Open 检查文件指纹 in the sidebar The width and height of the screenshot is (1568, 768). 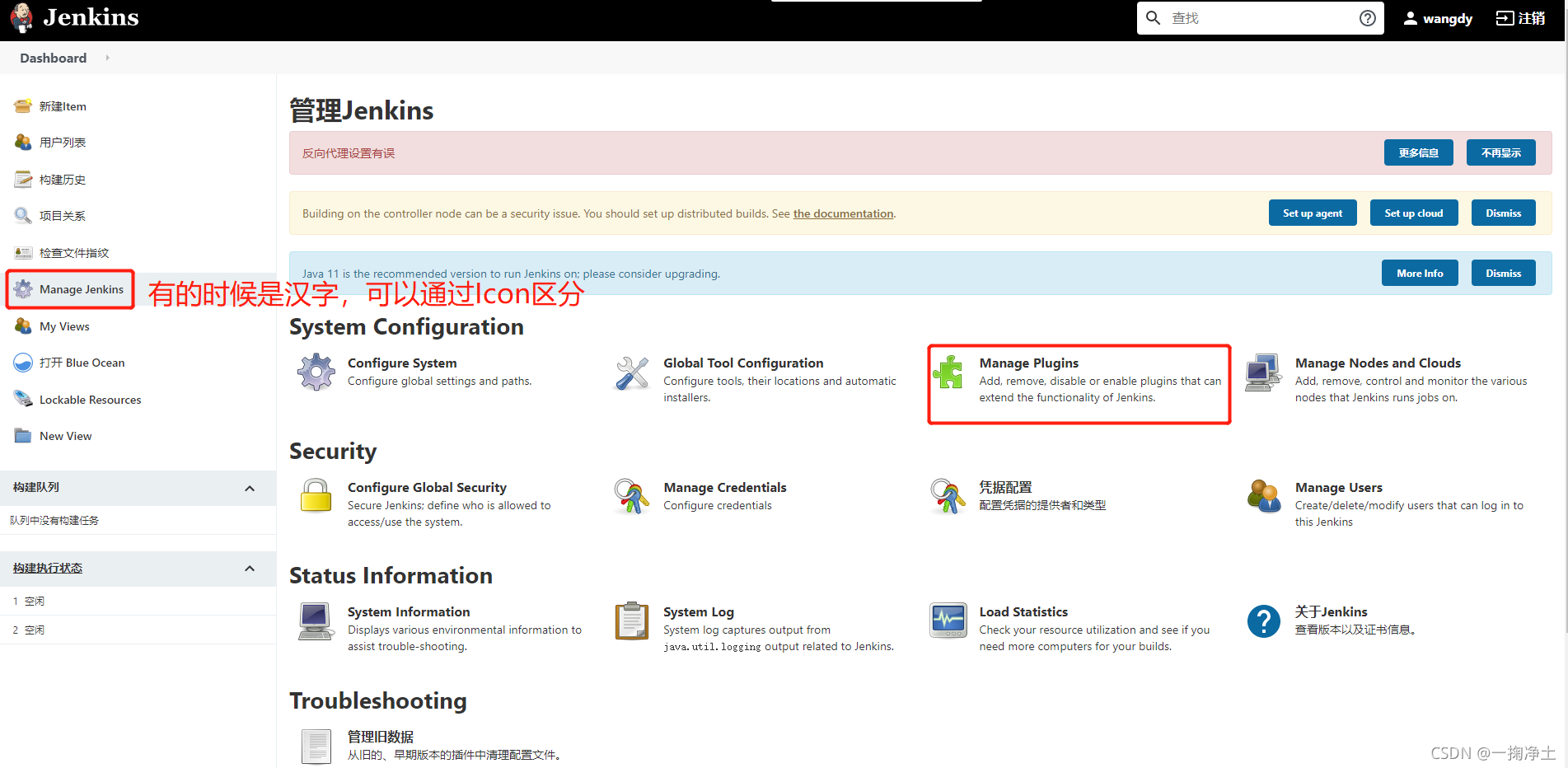(x=74, y=253)
